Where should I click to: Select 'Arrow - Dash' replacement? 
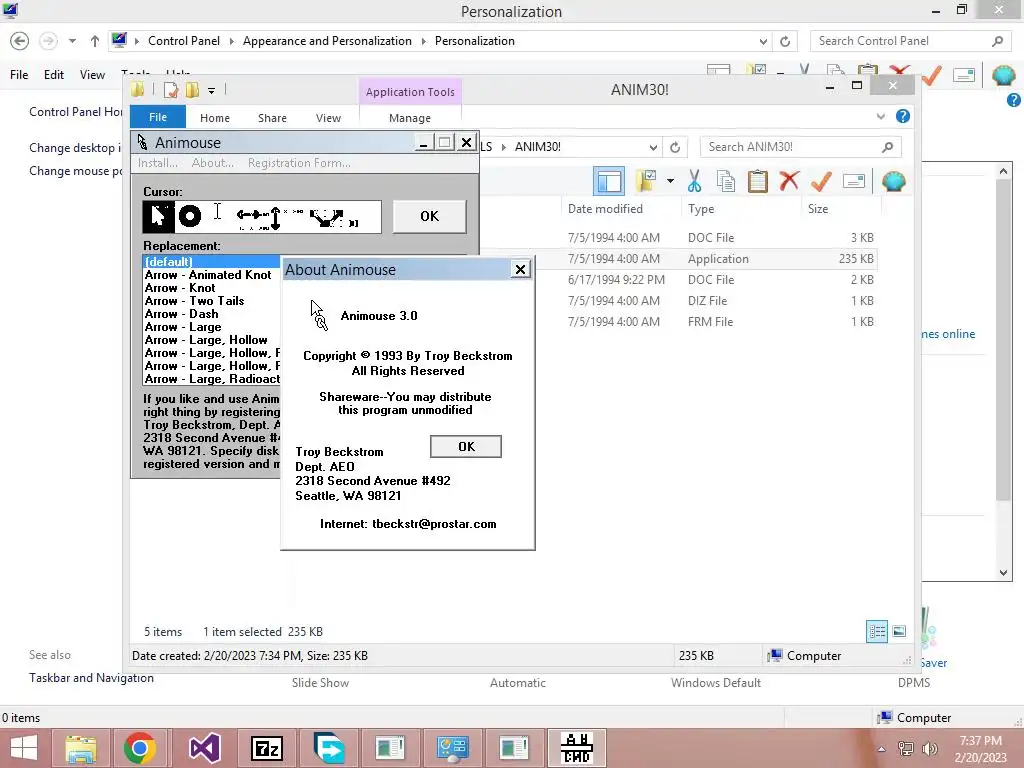pyautogui.click(x=182, y=314)
